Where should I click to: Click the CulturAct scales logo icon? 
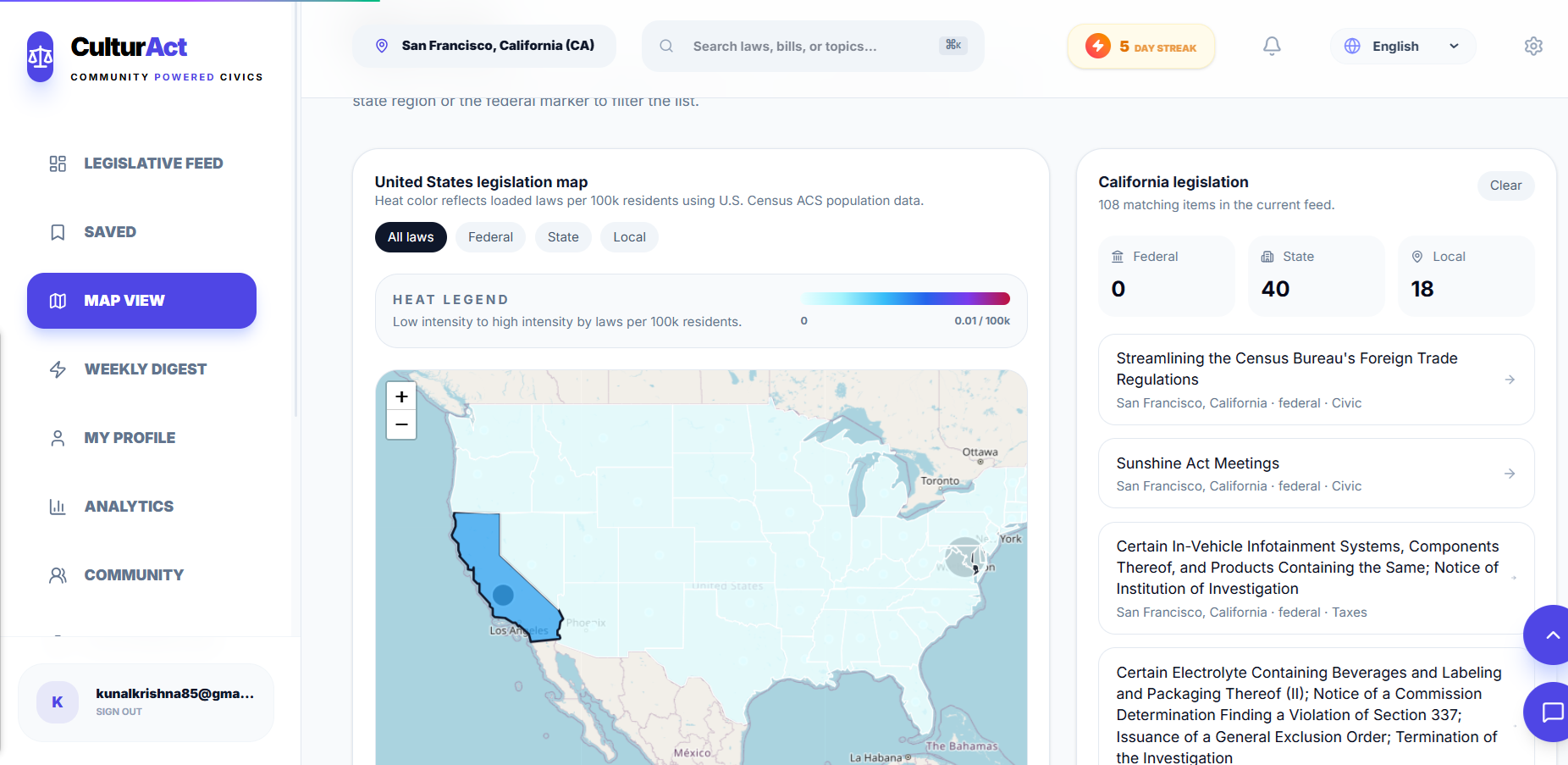click(41, 57)
